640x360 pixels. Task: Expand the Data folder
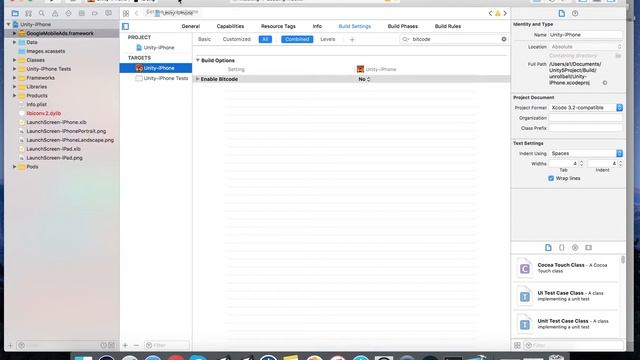coord(14,42)
